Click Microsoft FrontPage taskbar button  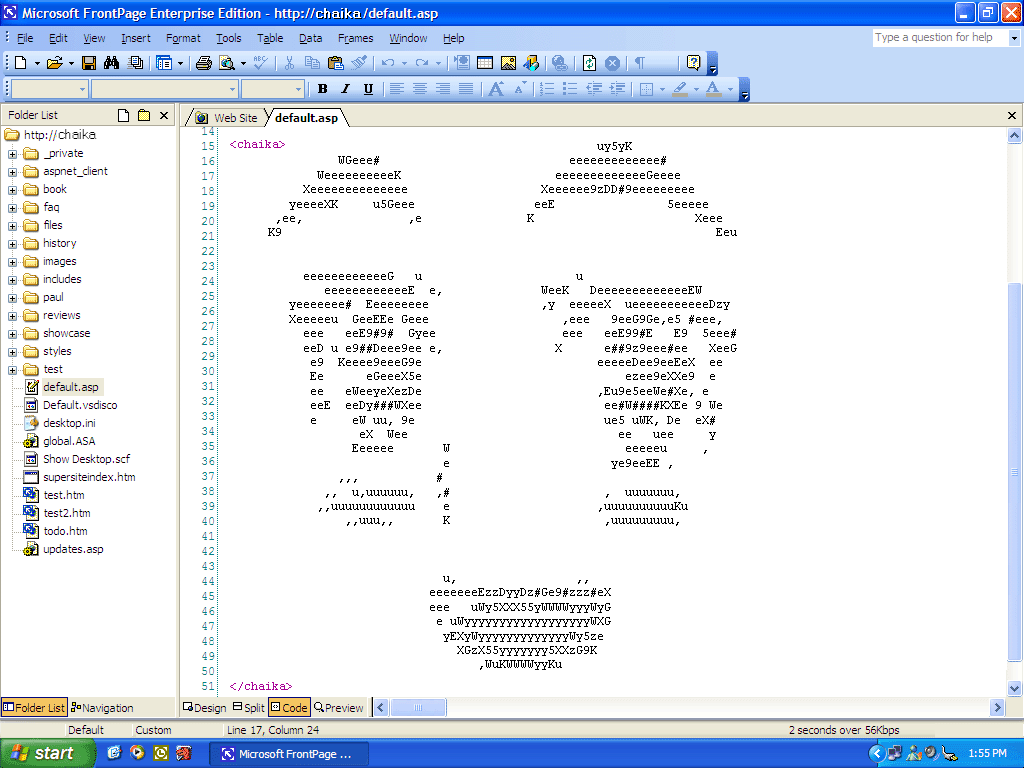point(289,754)
